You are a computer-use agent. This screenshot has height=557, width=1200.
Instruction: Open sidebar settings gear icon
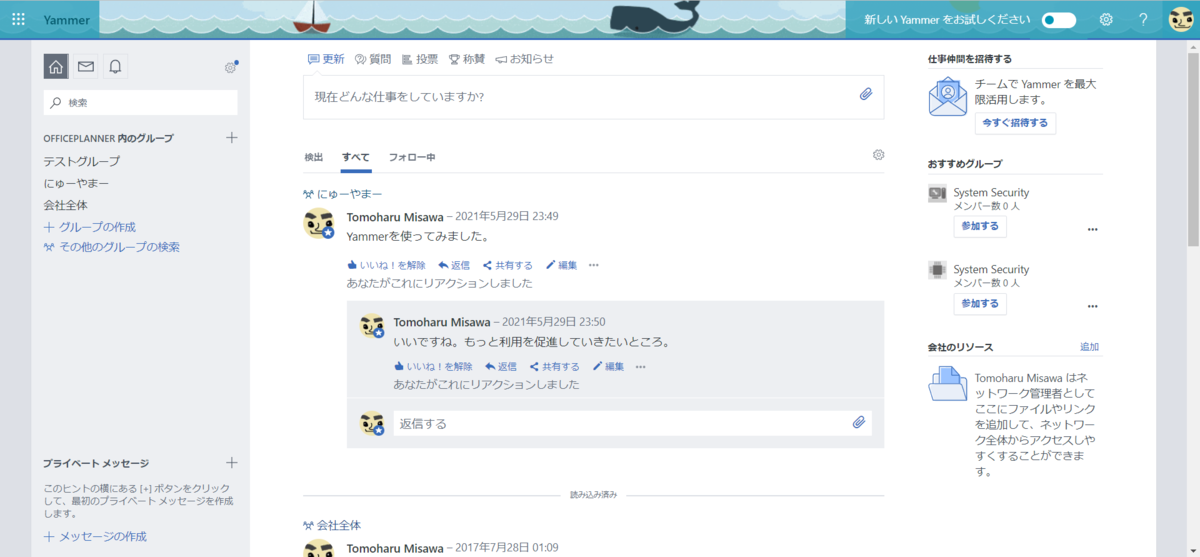tap(231, 67)
